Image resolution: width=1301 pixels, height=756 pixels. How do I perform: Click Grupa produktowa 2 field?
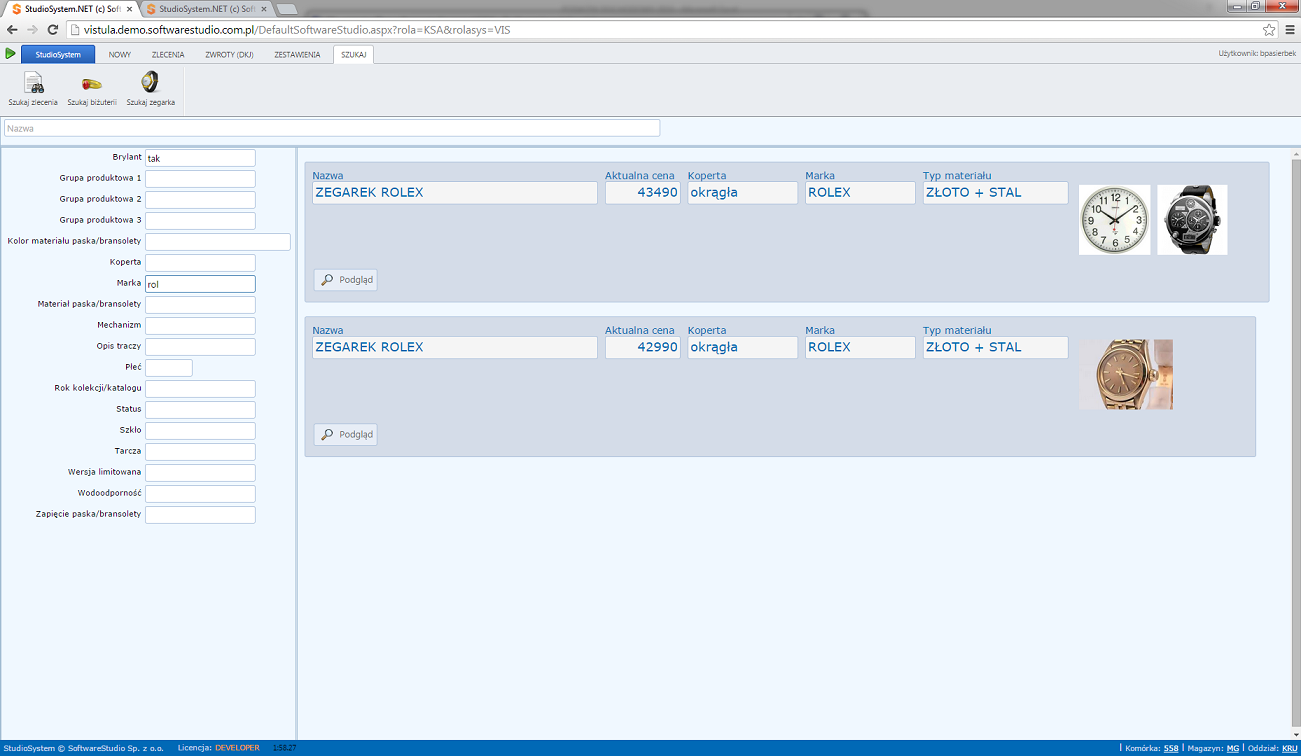click(x=200, y=200)
